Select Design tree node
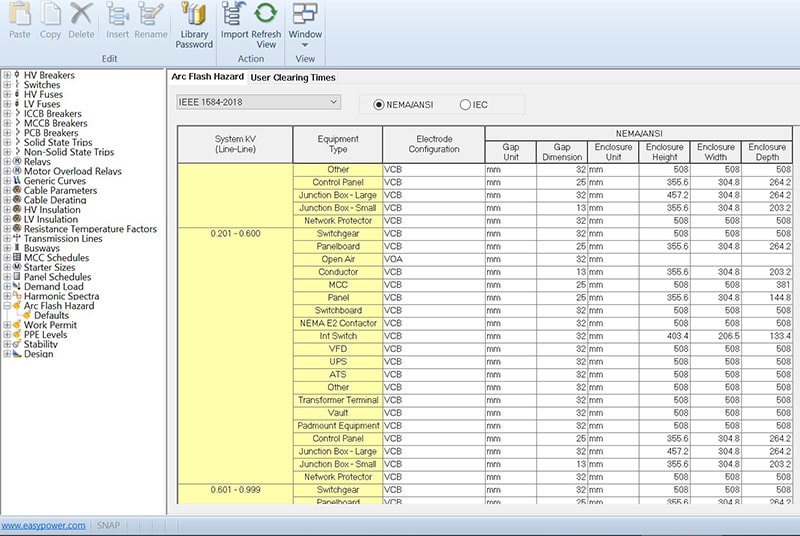 coord(38,354)
